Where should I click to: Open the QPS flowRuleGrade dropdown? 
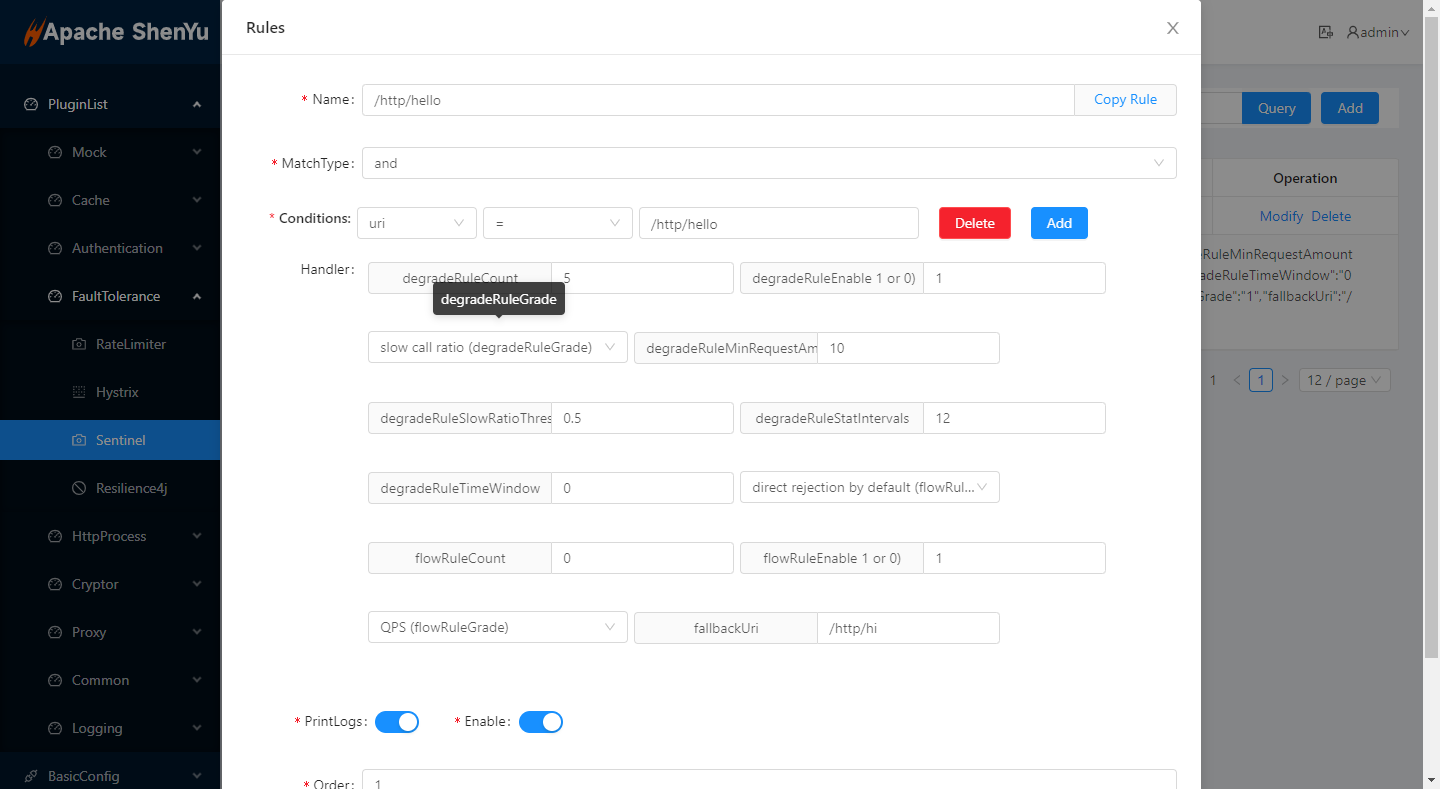click(x=498, y=627)
